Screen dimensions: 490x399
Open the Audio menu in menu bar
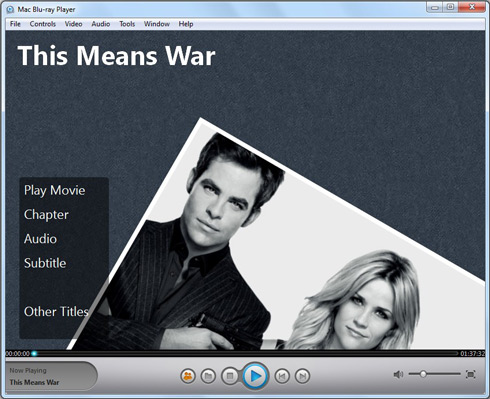(101, 24)
